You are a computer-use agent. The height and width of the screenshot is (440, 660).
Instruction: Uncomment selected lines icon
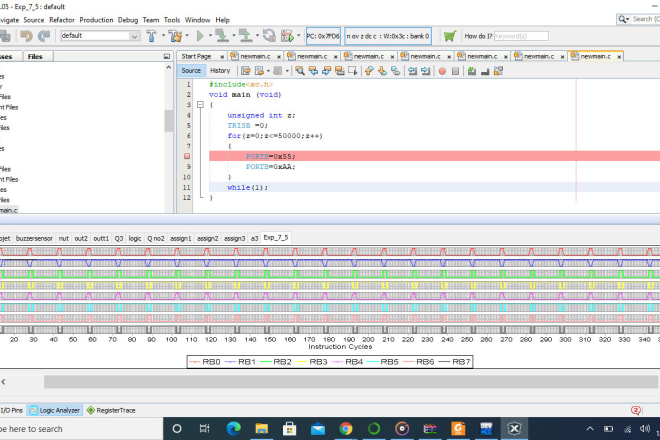click(x=485, y=71)
